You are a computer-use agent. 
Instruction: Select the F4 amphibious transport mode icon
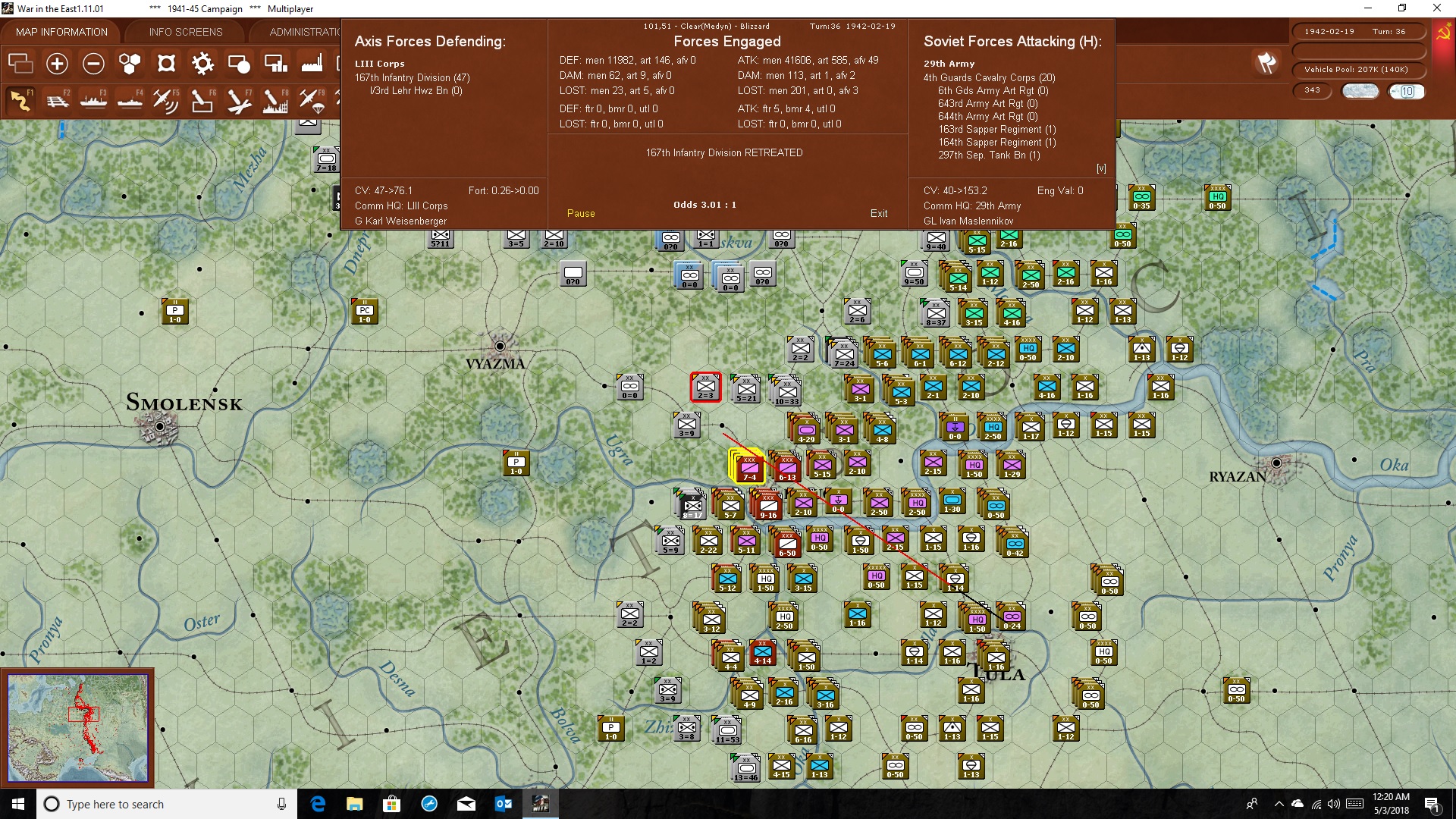130,100
